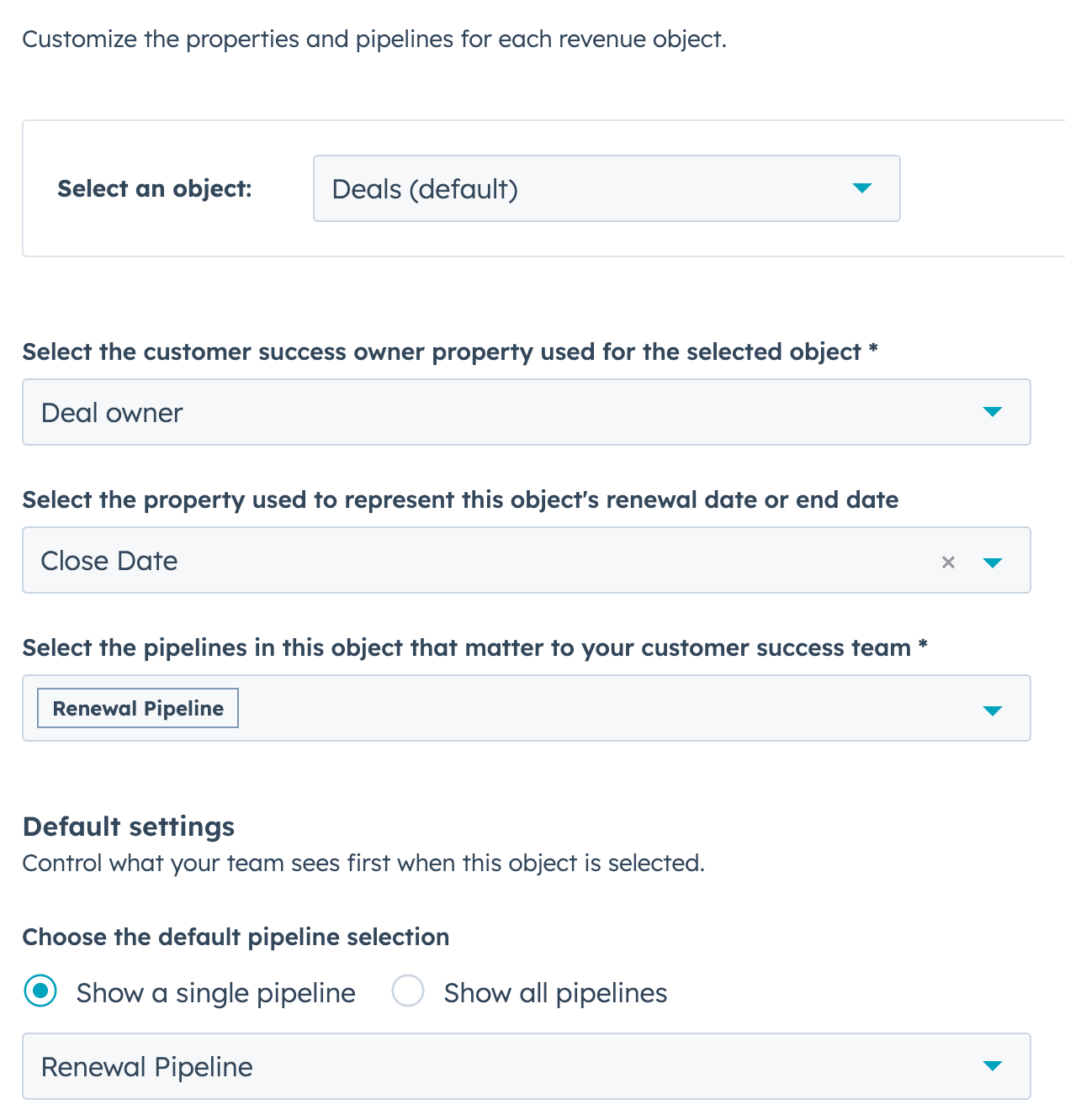Open default pipeline dropdown showing Renewal Pipeline
Screen dimensions: 1065x1120
[x=505, y=1066]
